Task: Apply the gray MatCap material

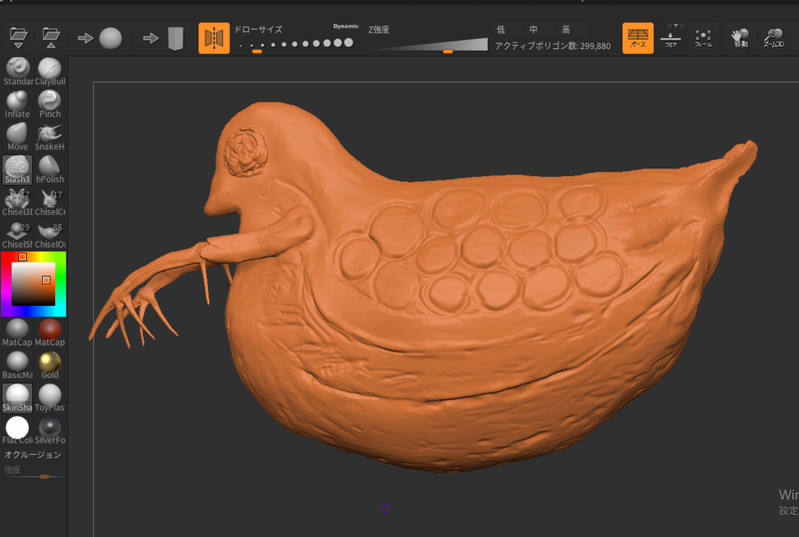Action: click(x=18, y=333)
